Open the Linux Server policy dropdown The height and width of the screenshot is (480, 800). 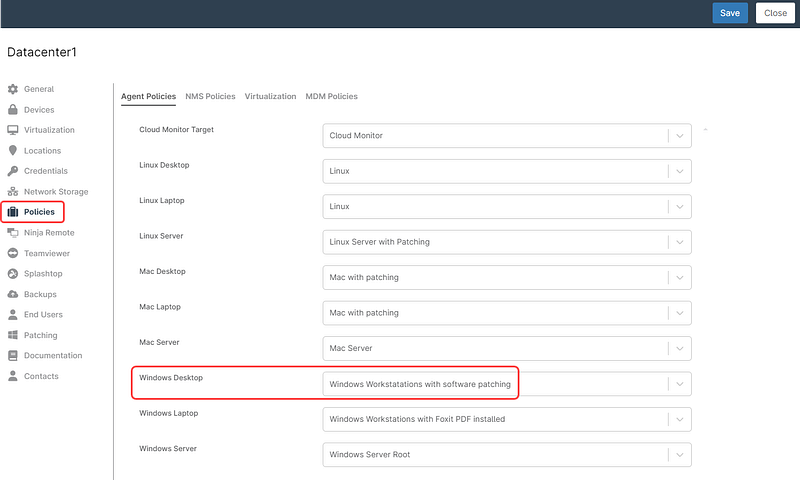point(680,242)
